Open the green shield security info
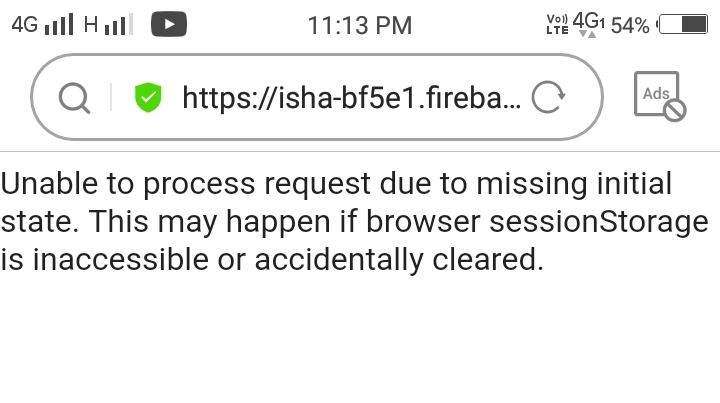Viewport: 720px width, 403px height. click(x=148, y=97)
